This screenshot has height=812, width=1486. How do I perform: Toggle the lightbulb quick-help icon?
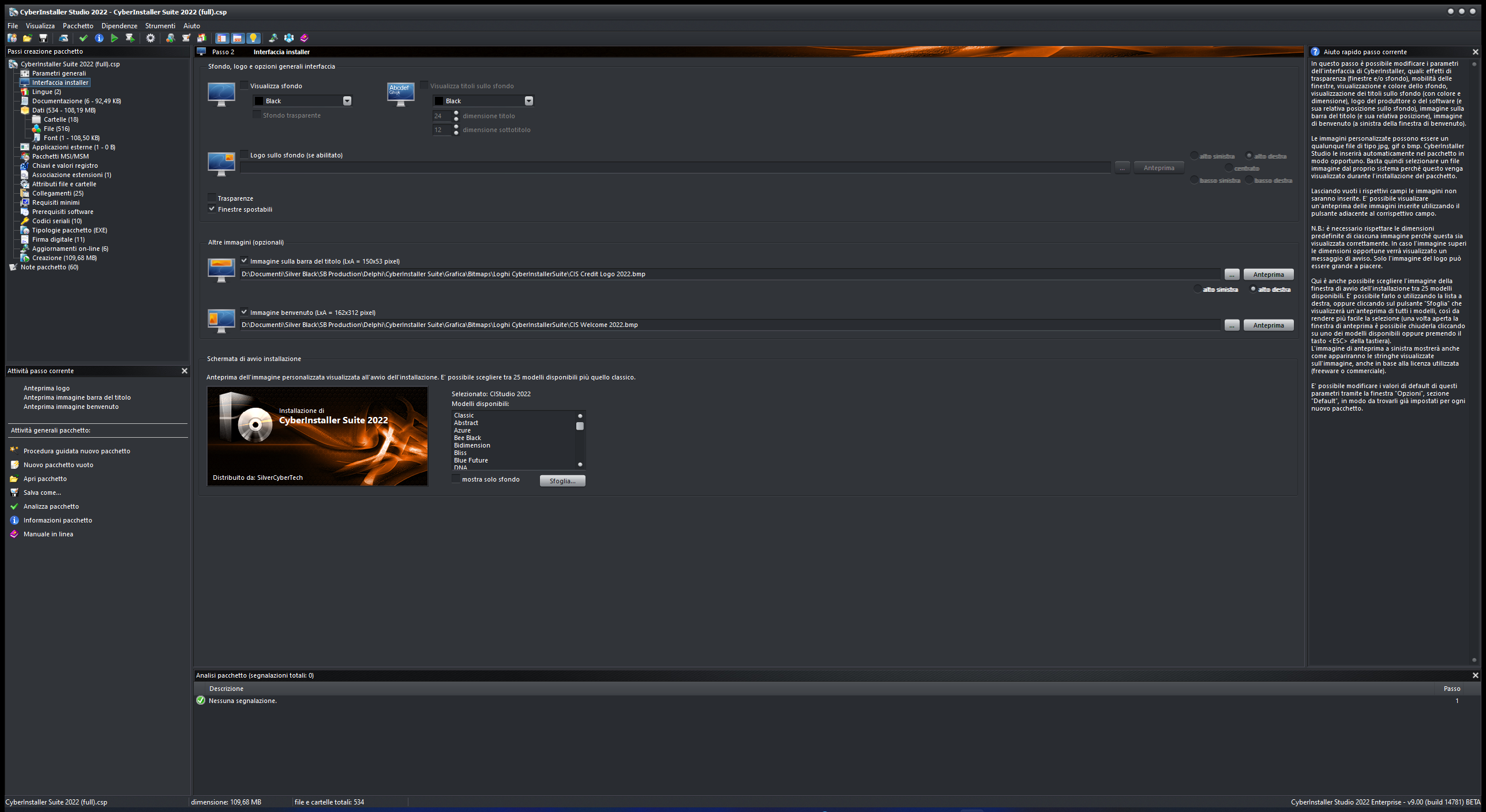tap(253, 38)
